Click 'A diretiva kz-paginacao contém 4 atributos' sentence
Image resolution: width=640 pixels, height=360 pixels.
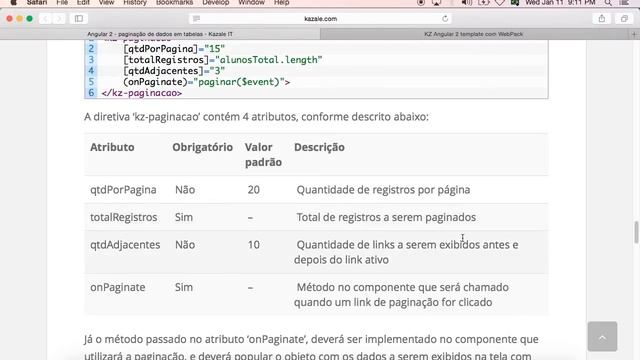tap(256, 117)
